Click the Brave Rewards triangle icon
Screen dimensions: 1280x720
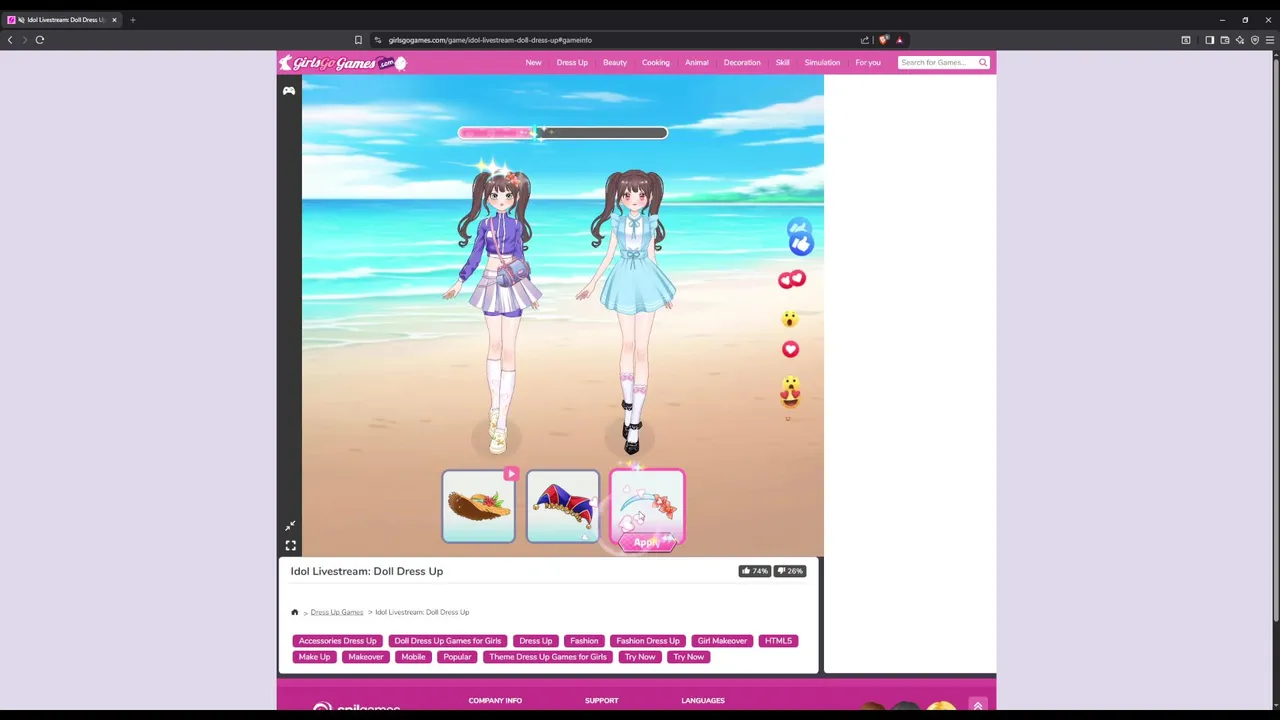(899, 40)
